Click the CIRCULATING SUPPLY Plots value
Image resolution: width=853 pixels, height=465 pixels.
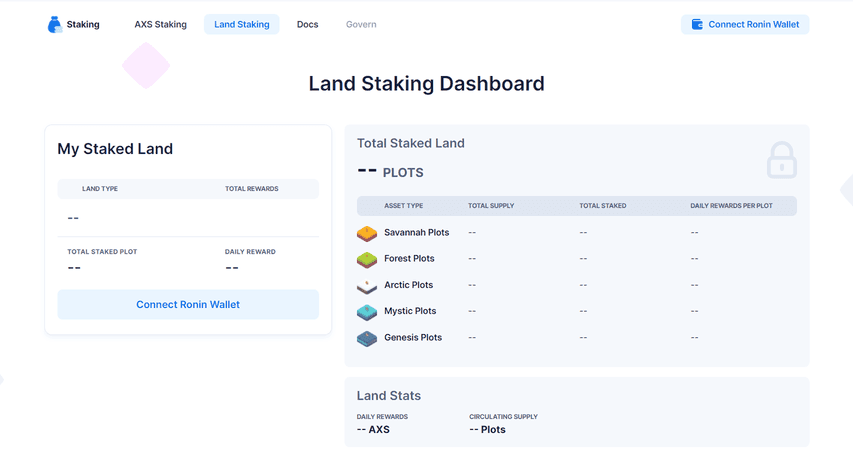pyautogui.click(x=487, y=430)
